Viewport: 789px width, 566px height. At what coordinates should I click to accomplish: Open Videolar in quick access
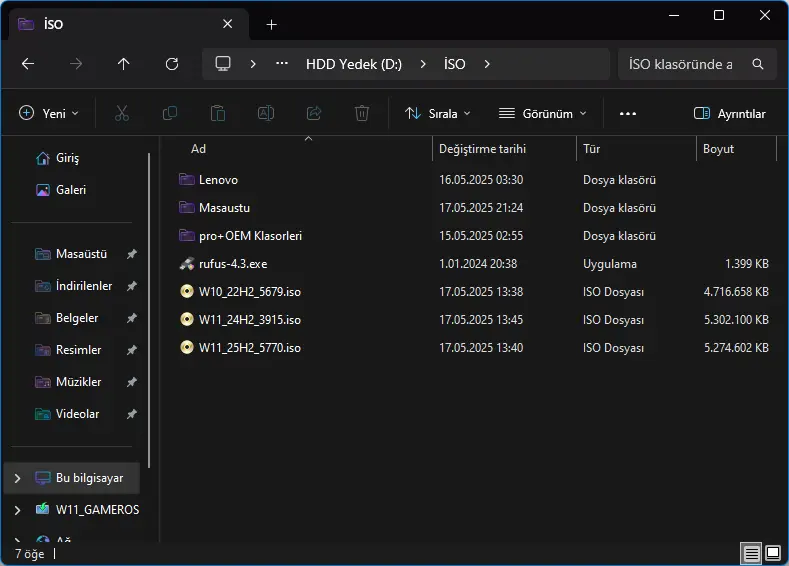tap(67, 414)
